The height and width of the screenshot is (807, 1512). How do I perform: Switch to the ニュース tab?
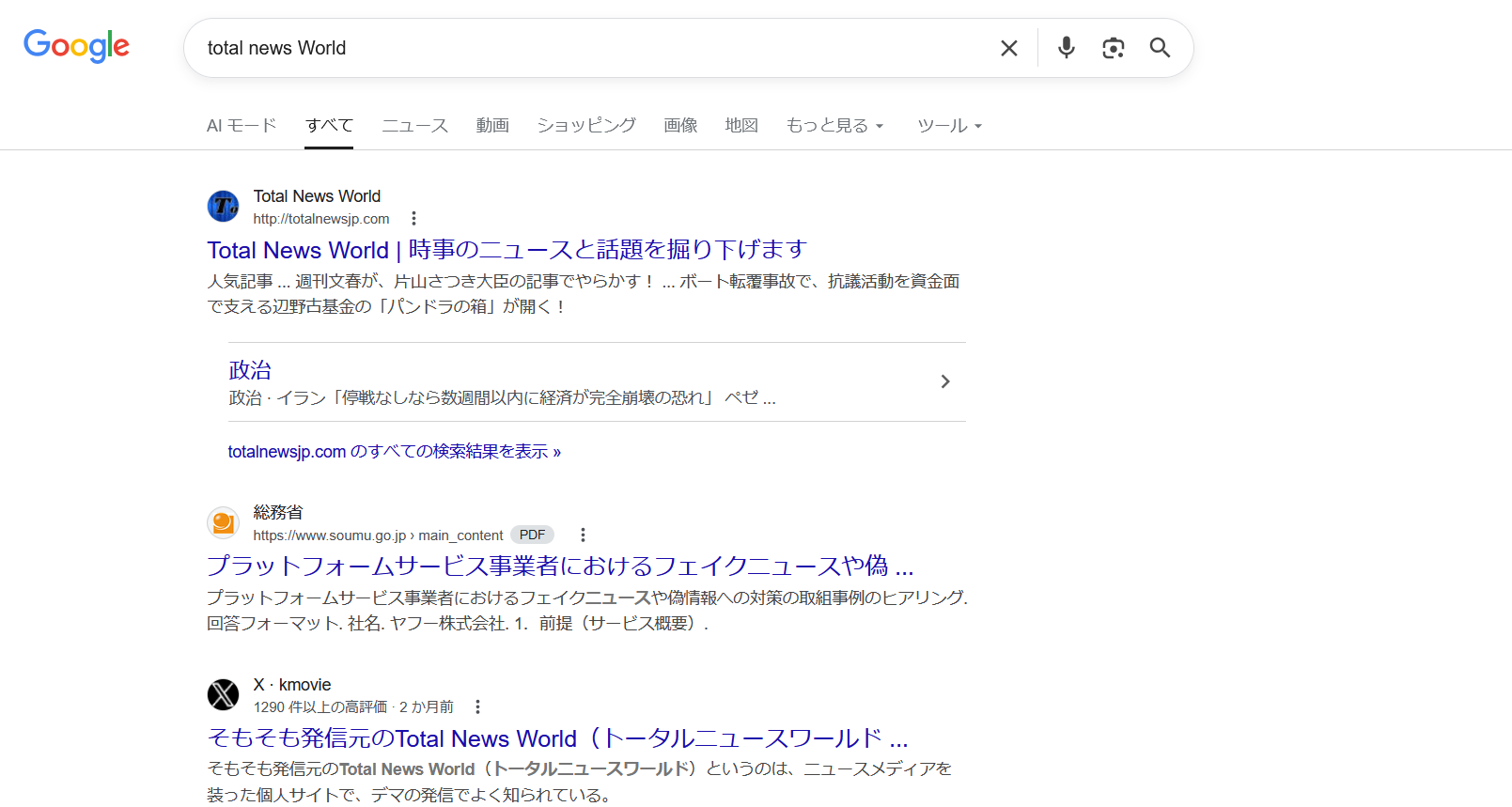tap(414, 126)
